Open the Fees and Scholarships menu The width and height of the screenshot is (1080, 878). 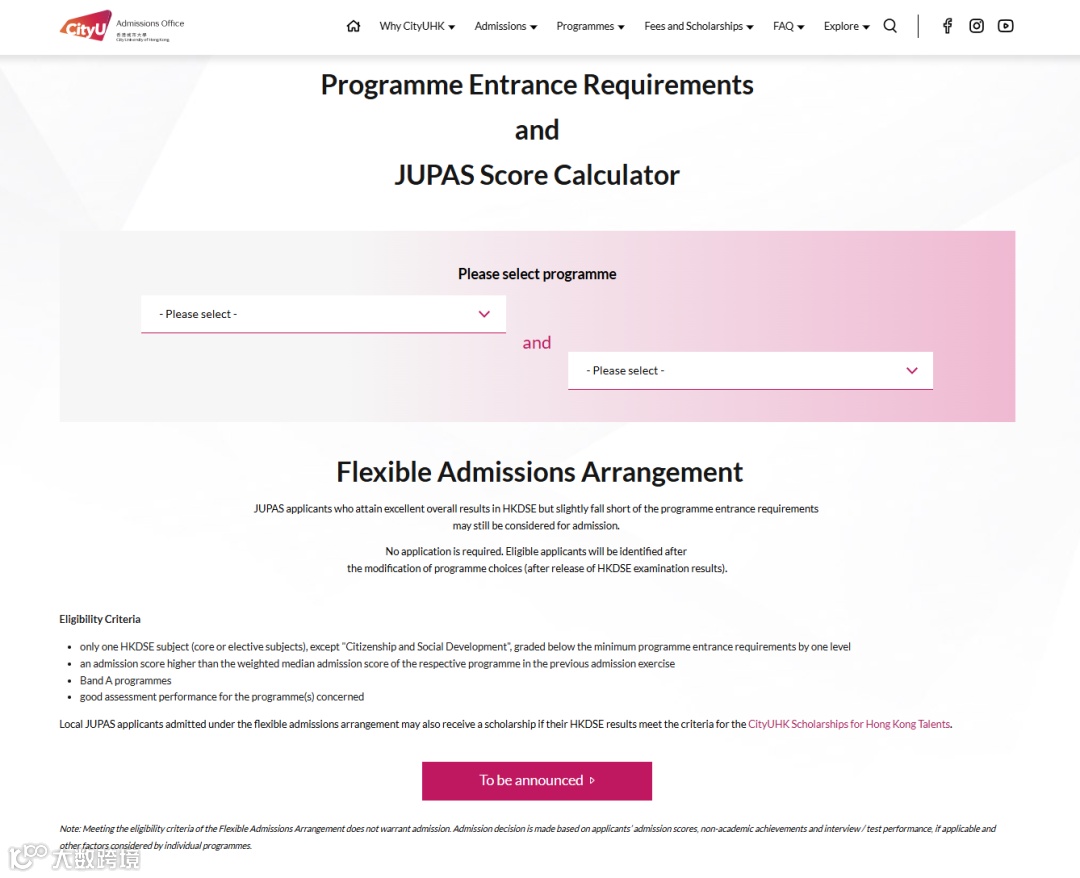[698, 26]
